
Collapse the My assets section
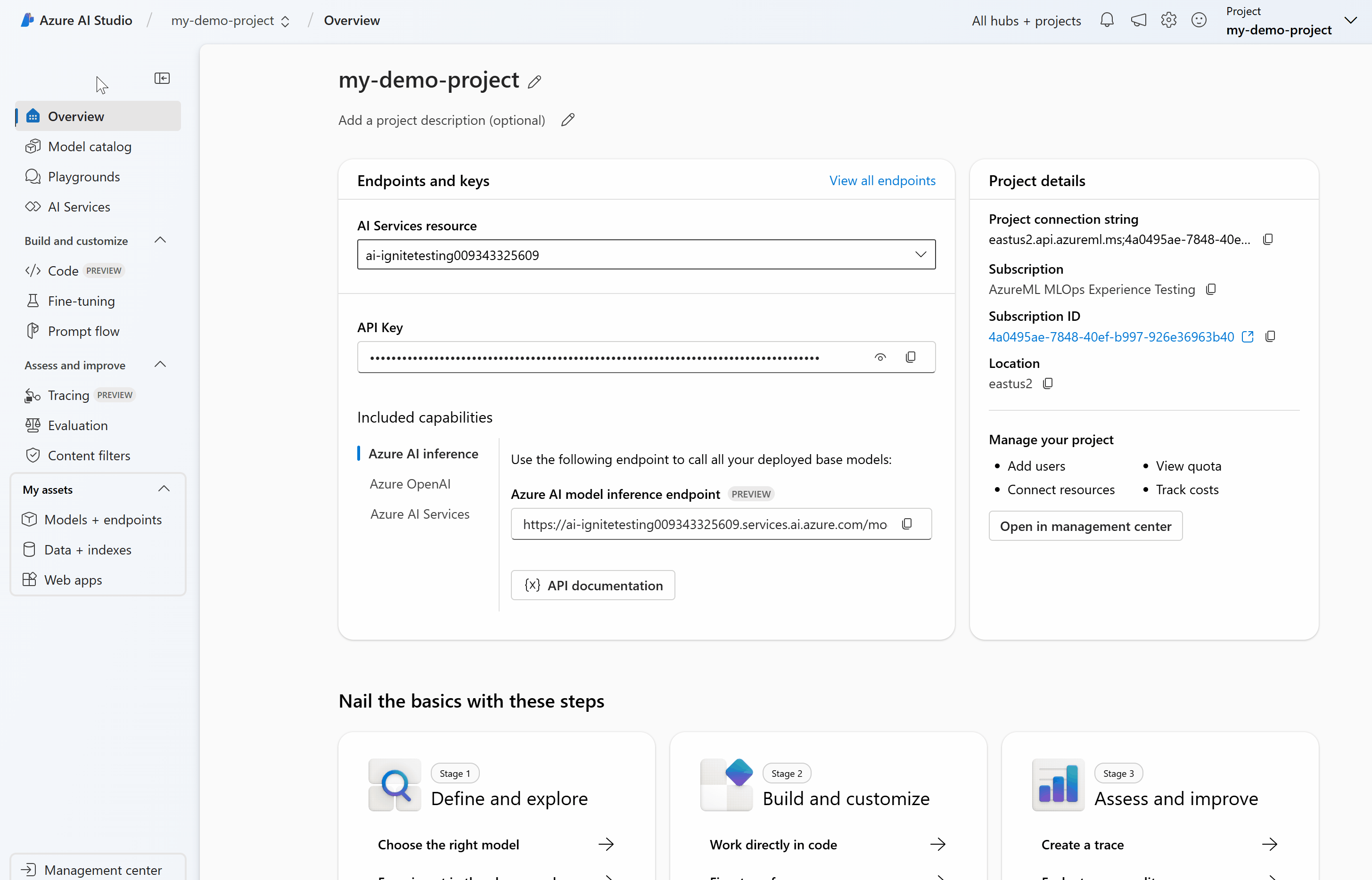(164, 489)
